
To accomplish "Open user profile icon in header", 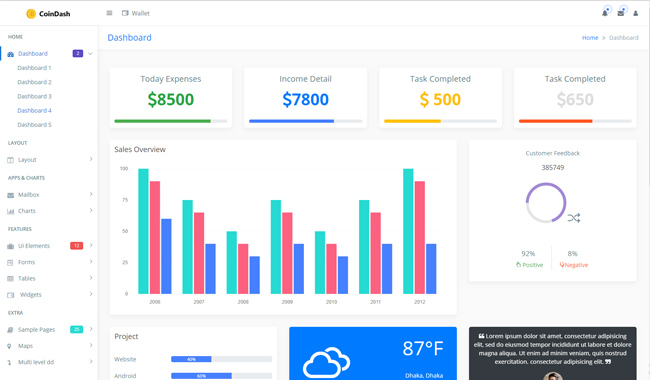I will [x=635, y=13].
